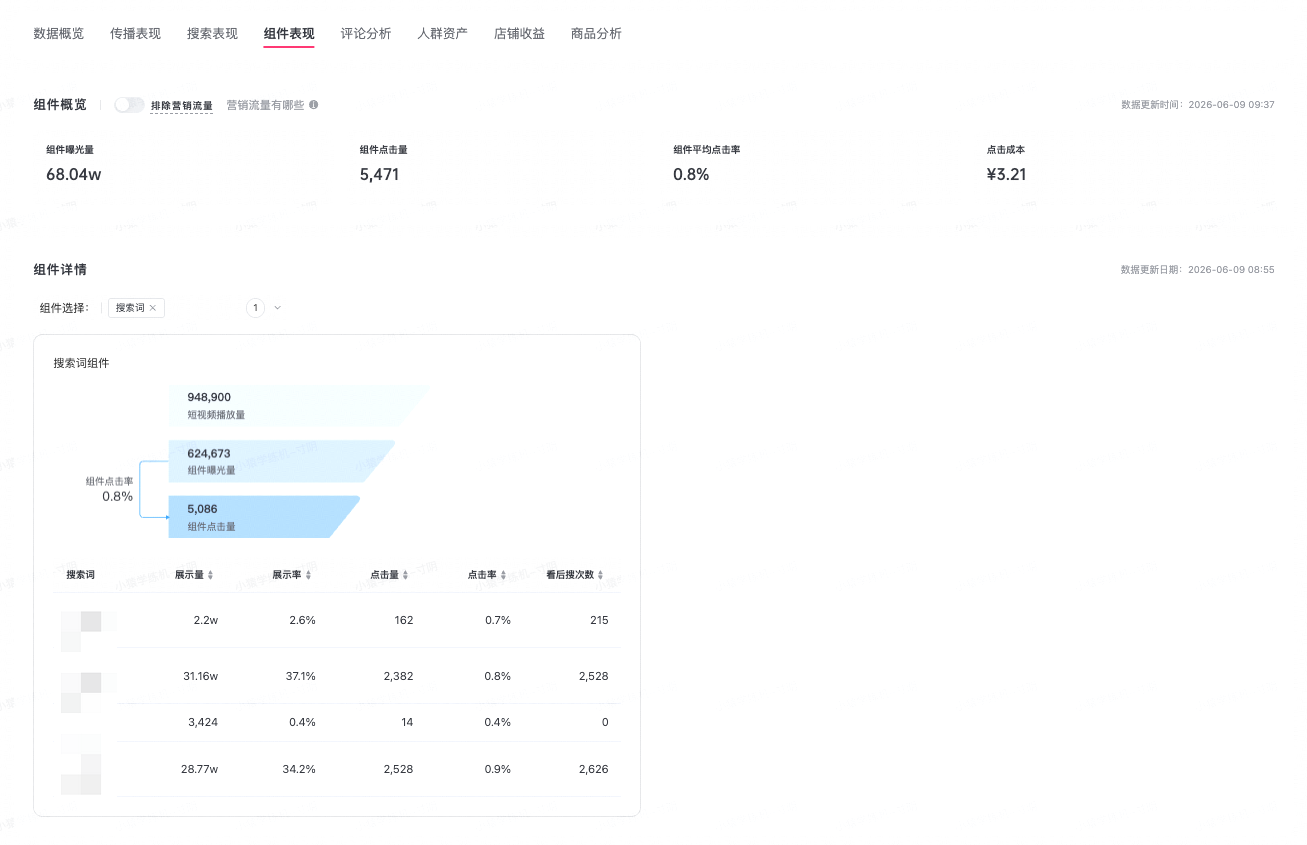Click the 组件详情 section heading

tap(60, 270)
